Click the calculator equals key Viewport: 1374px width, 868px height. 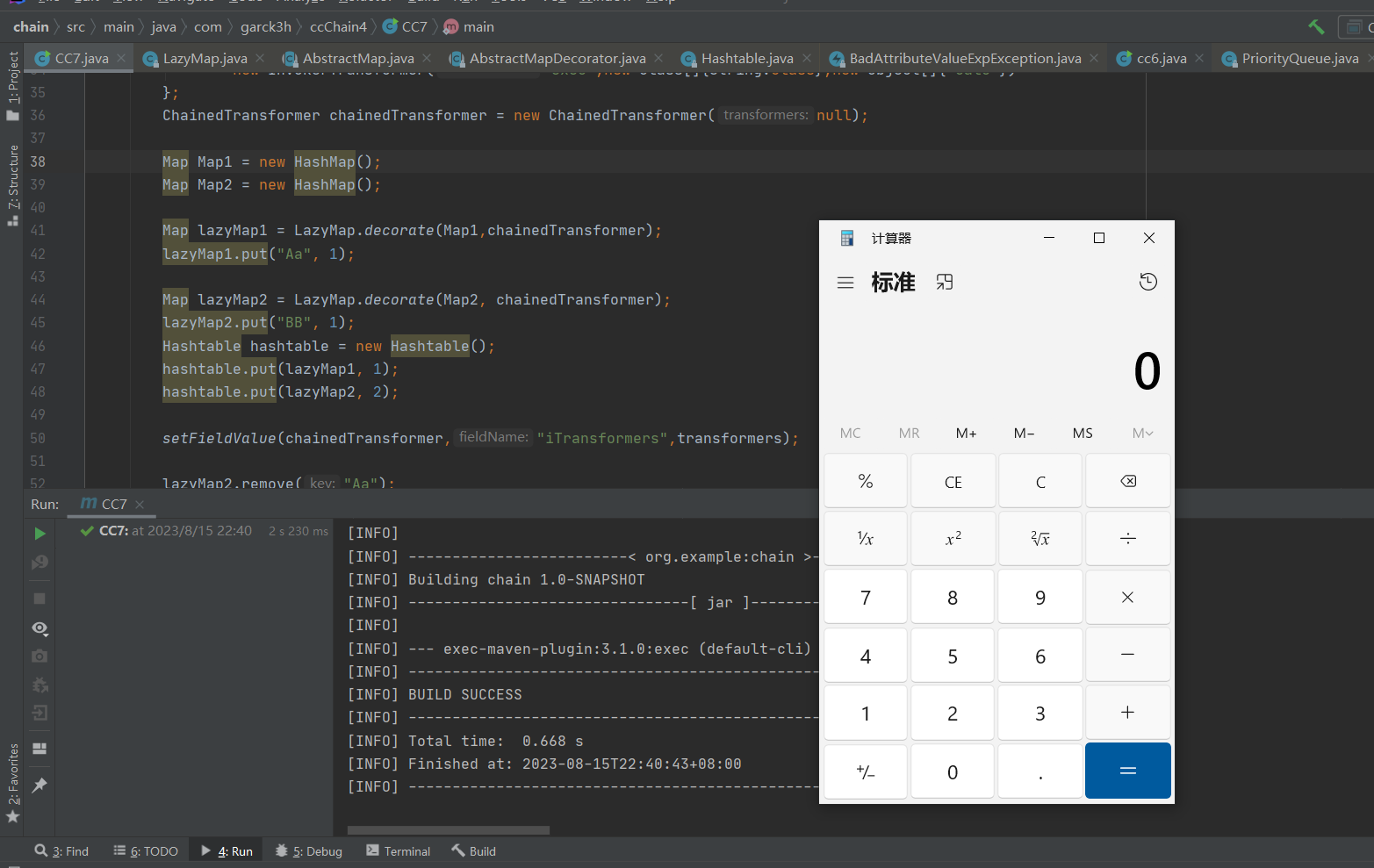1128,771
